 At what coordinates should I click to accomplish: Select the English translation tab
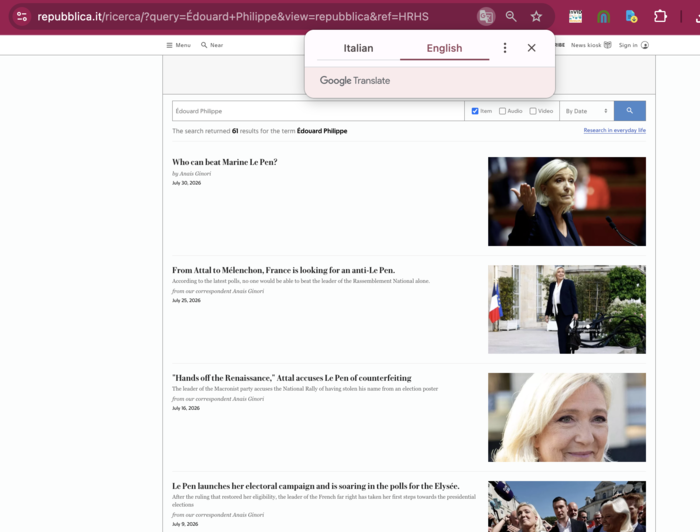(444, 48)
